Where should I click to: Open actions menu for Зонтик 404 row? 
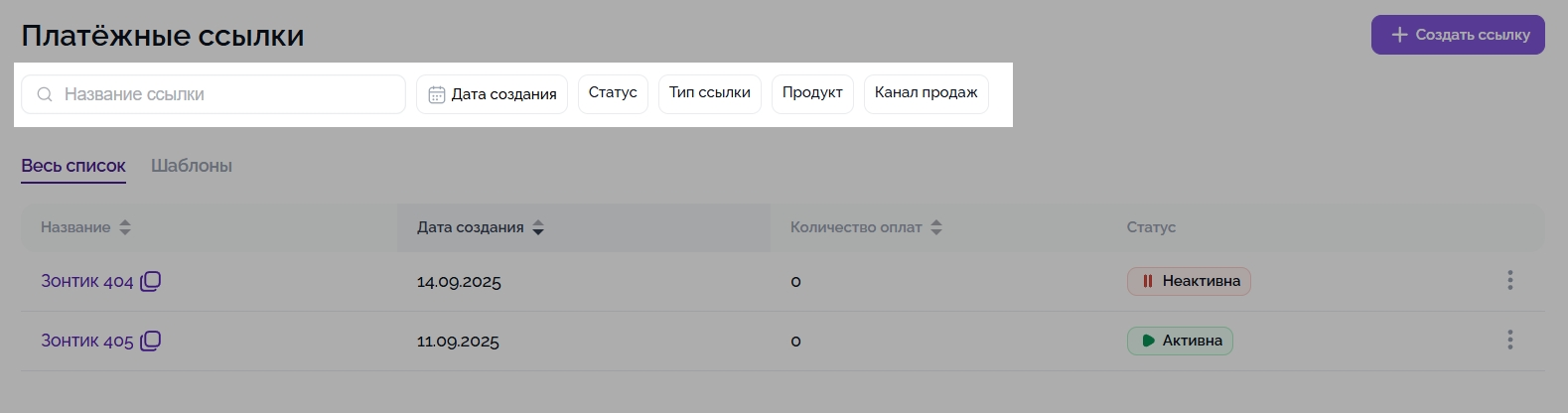(1509, 281)
